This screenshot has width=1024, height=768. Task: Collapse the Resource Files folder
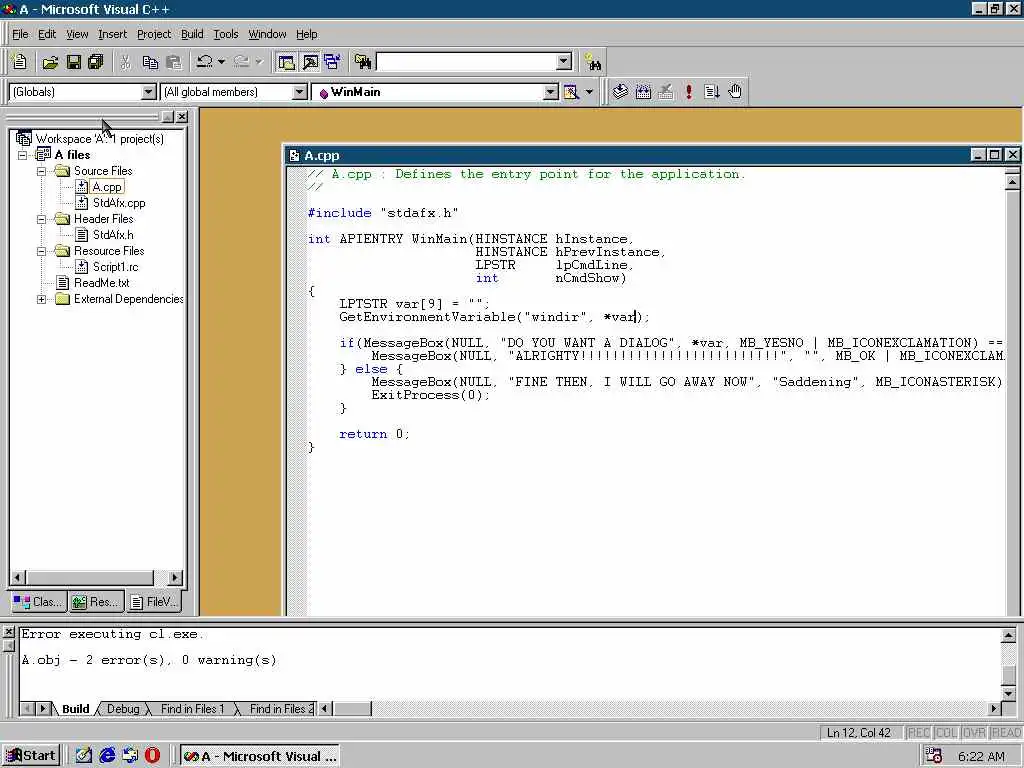click(41, 251)
